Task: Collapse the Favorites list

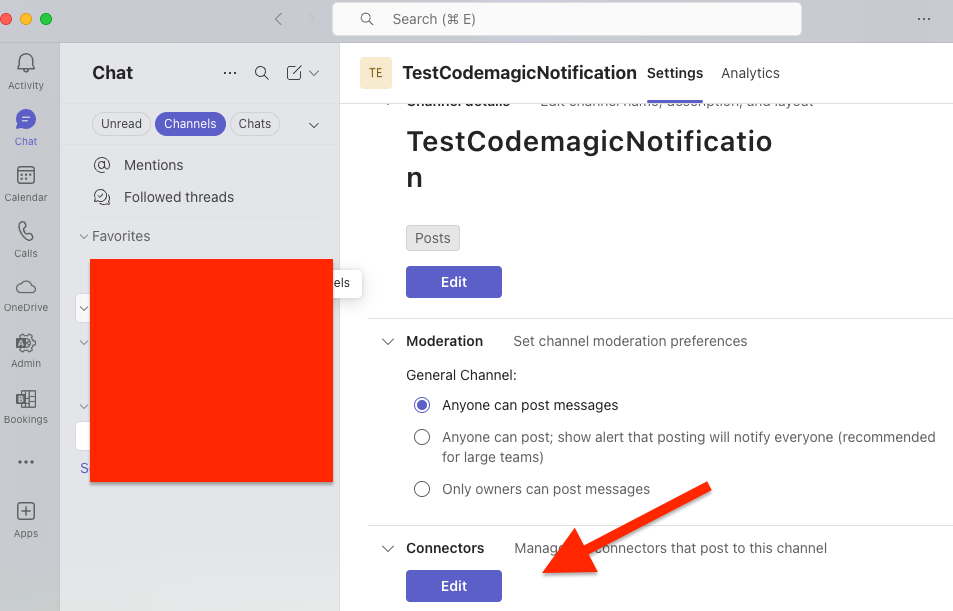Action: tap(84, 236)
